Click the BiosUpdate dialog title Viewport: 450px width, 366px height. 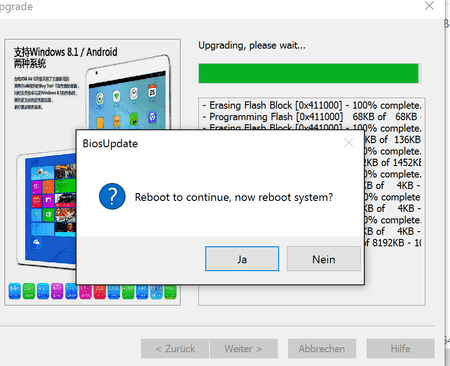click(110, 144)
